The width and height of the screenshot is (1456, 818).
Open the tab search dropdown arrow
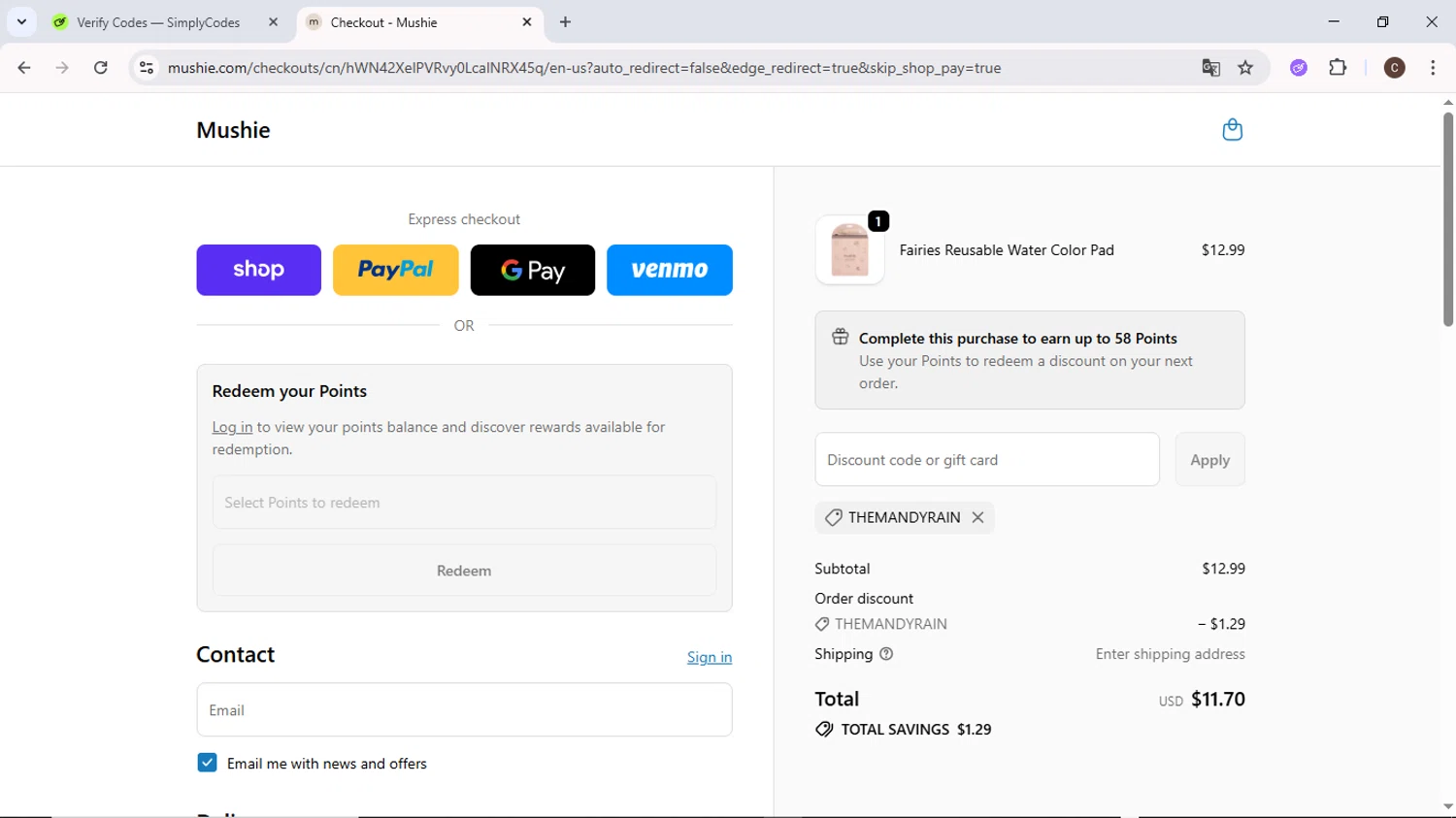click(21, 21)
